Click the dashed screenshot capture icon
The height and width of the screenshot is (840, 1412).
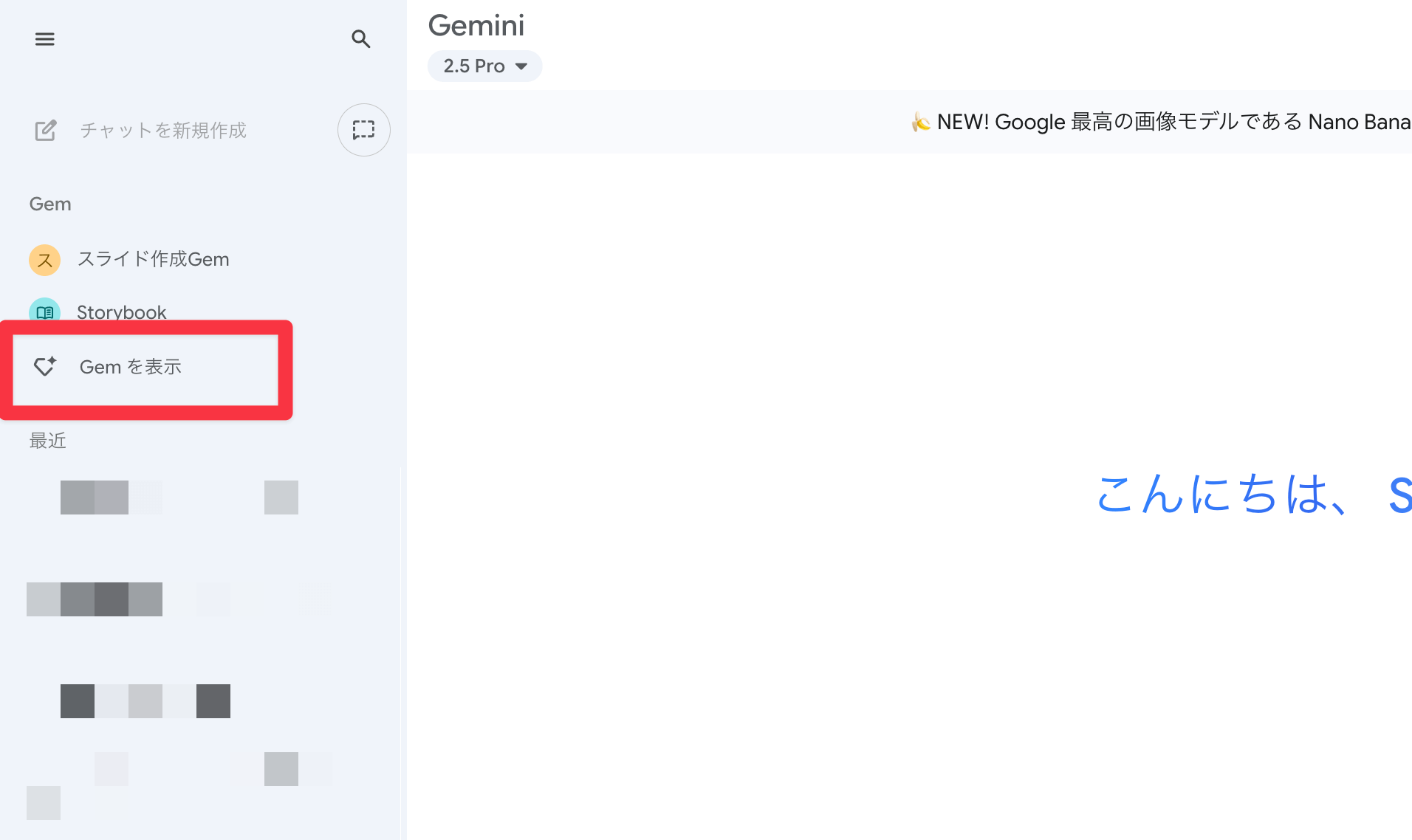pyautogui.click(x=363, y=130)
